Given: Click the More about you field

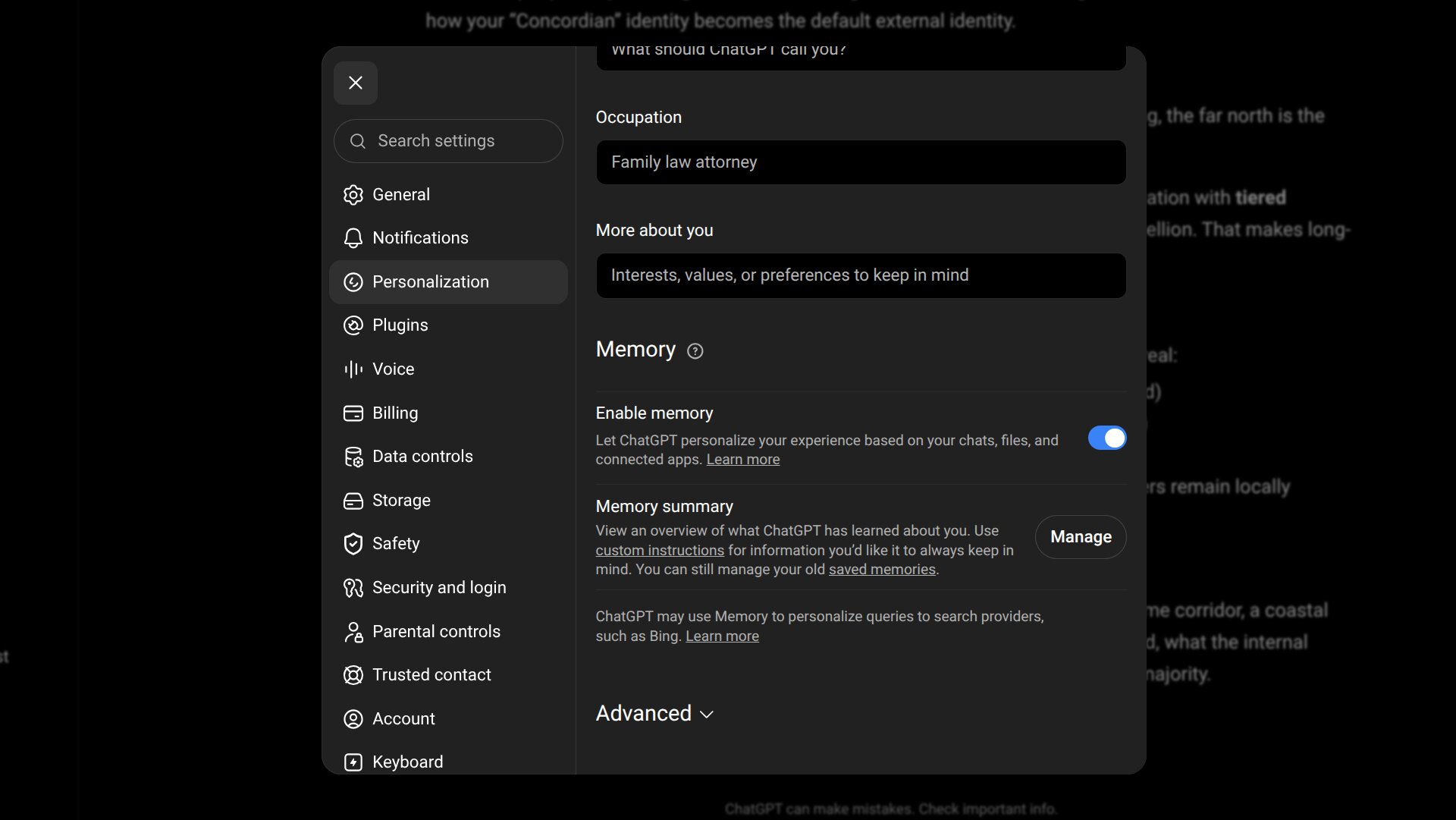Looking at the screenshot, I should (861, 275).
